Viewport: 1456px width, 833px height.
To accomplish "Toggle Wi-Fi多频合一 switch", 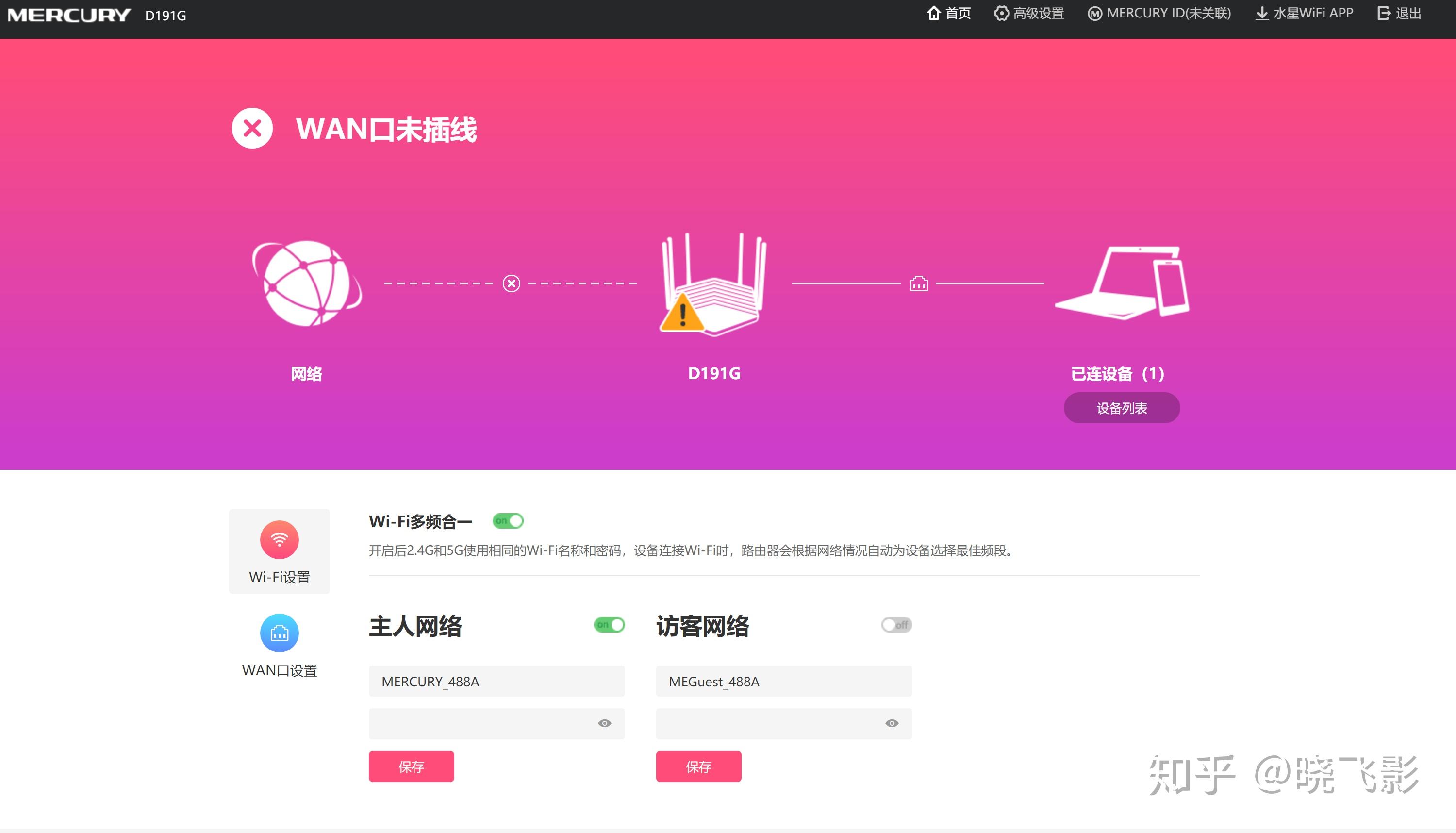I will [x=508, y=520].
